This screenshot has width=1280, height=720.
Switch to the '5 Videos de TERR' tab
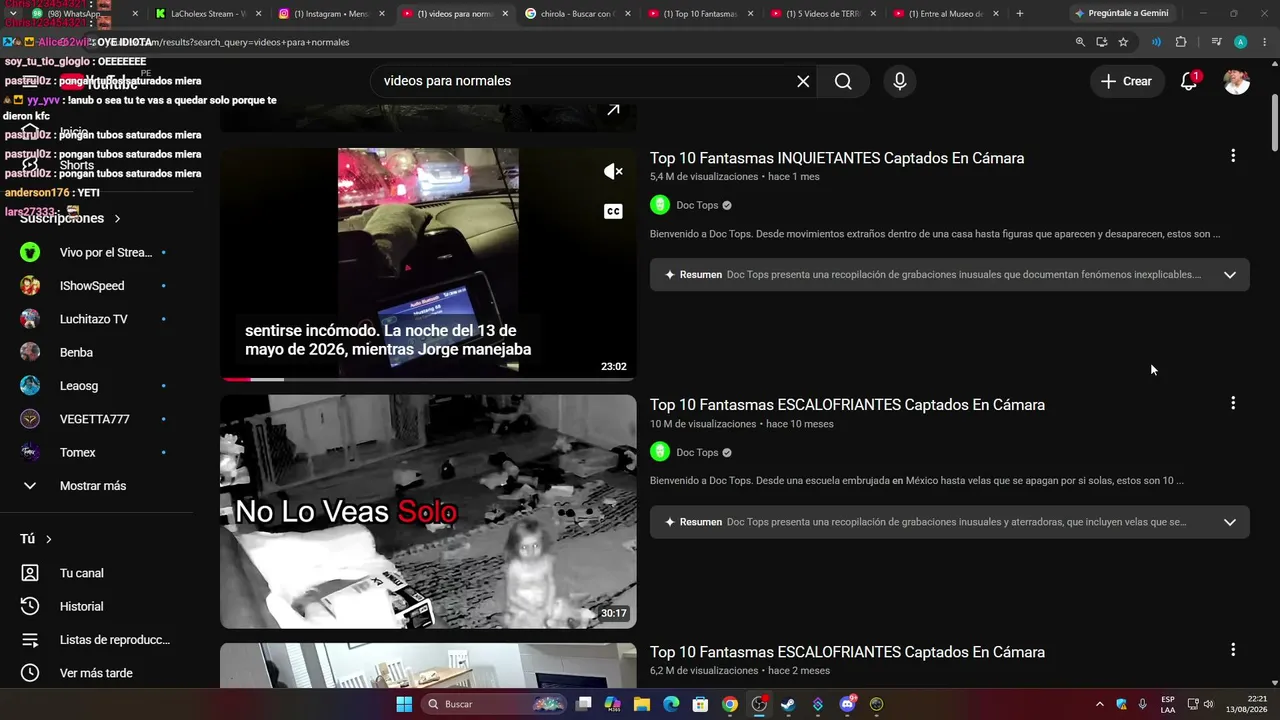pyautogui.click(x=822, y=14)
